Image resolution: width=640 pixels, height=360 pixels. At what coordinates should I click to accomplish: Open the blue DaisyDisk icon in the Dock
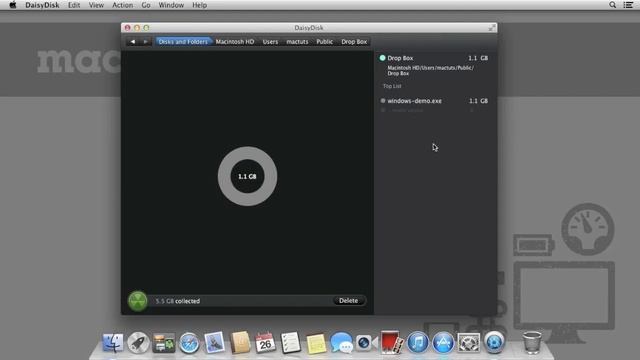coord(494,342)
